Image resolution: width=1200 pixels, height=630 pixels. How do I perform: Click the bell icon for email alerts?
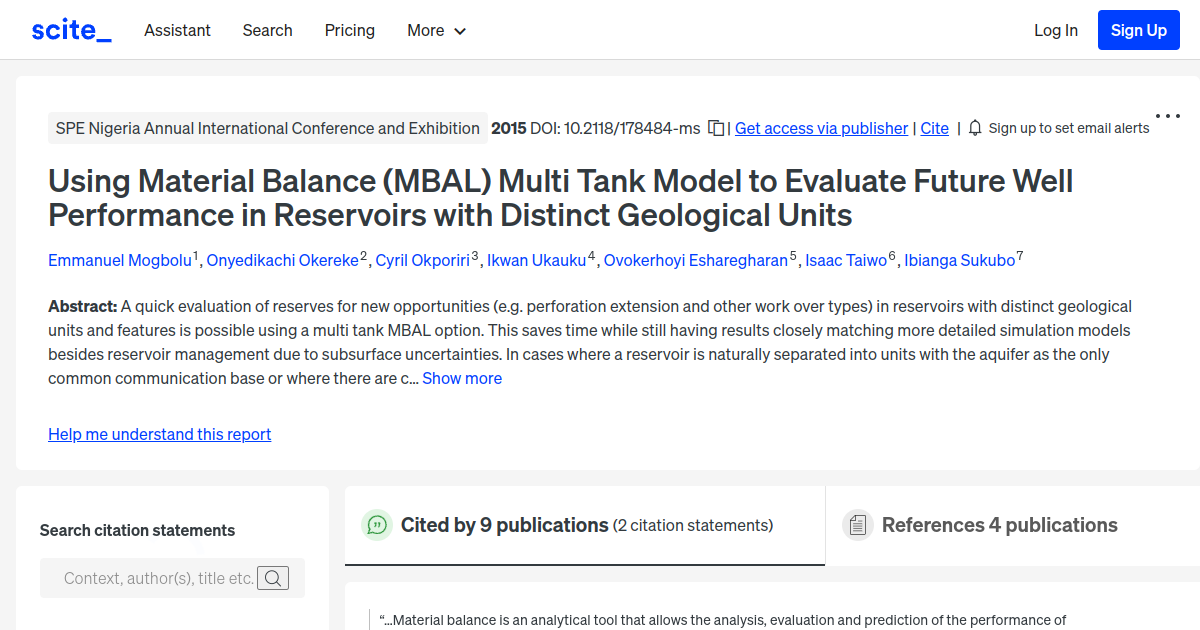pos(974,128)
